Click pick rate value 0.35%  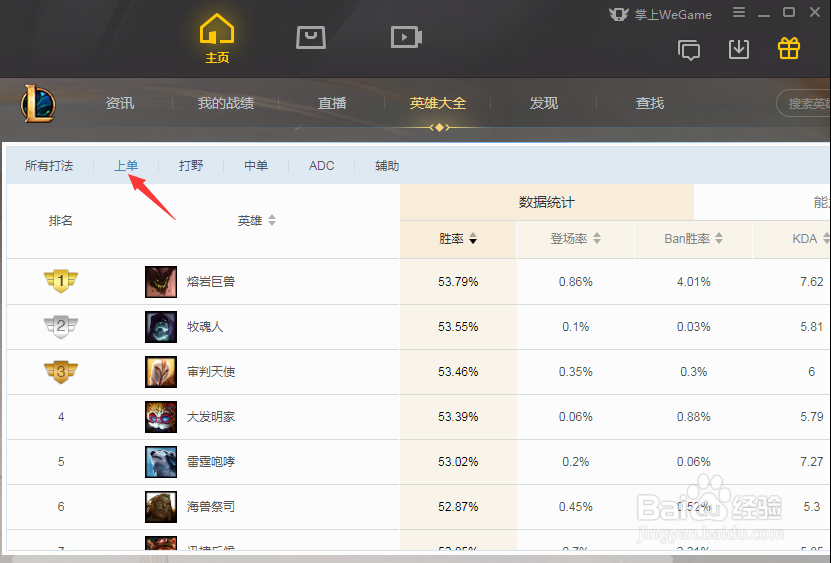click(x=576, y=372)
